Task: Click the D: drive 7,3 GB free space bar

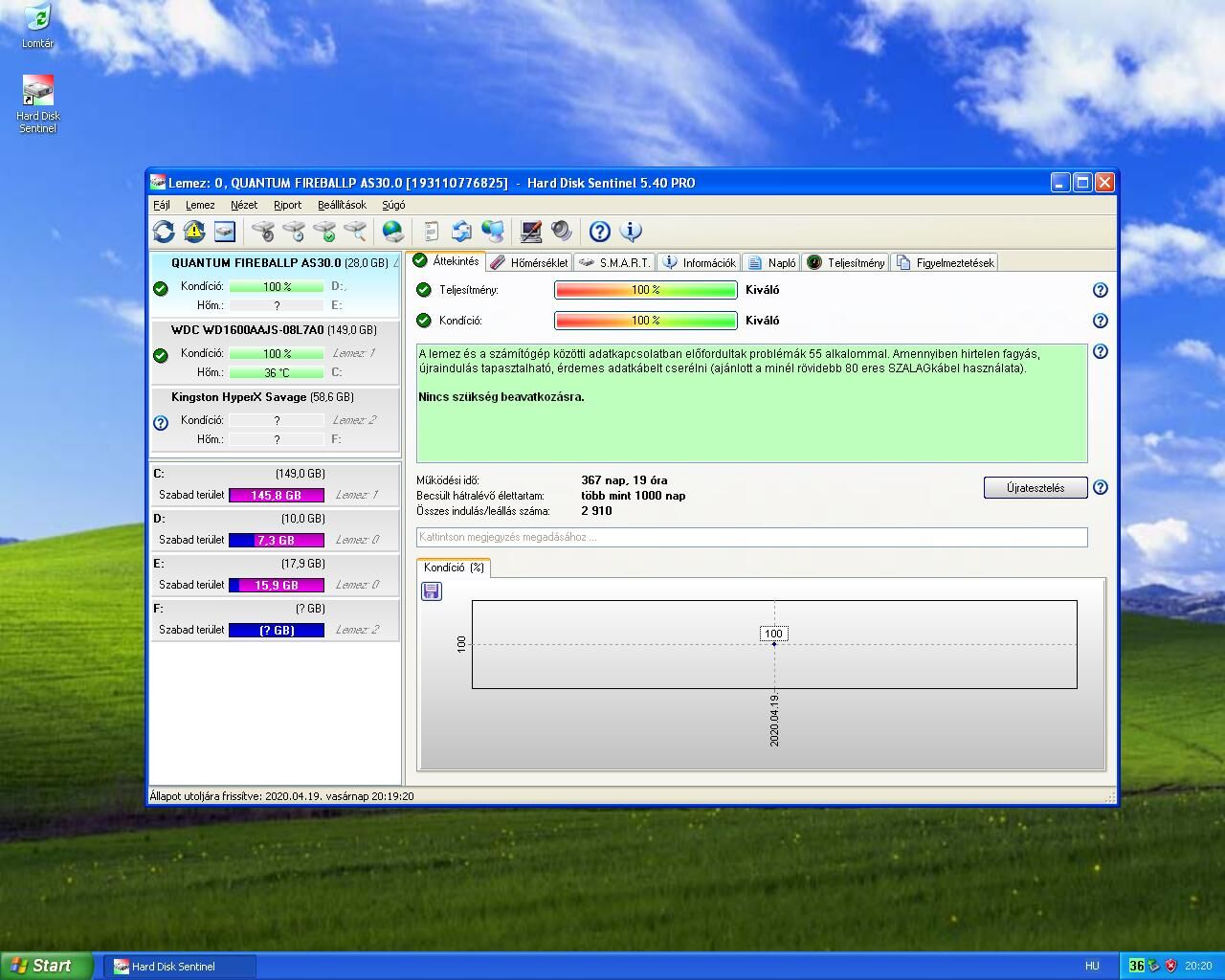Action: [277, 541]
